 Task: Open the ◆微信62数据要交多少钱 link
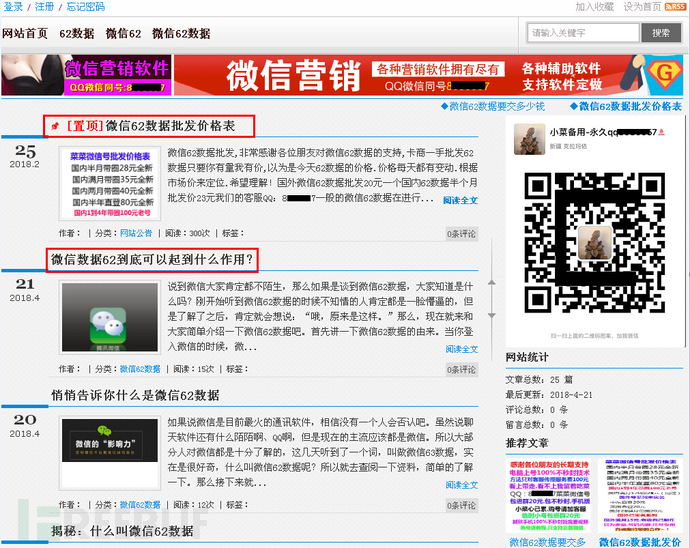(493, 106)
